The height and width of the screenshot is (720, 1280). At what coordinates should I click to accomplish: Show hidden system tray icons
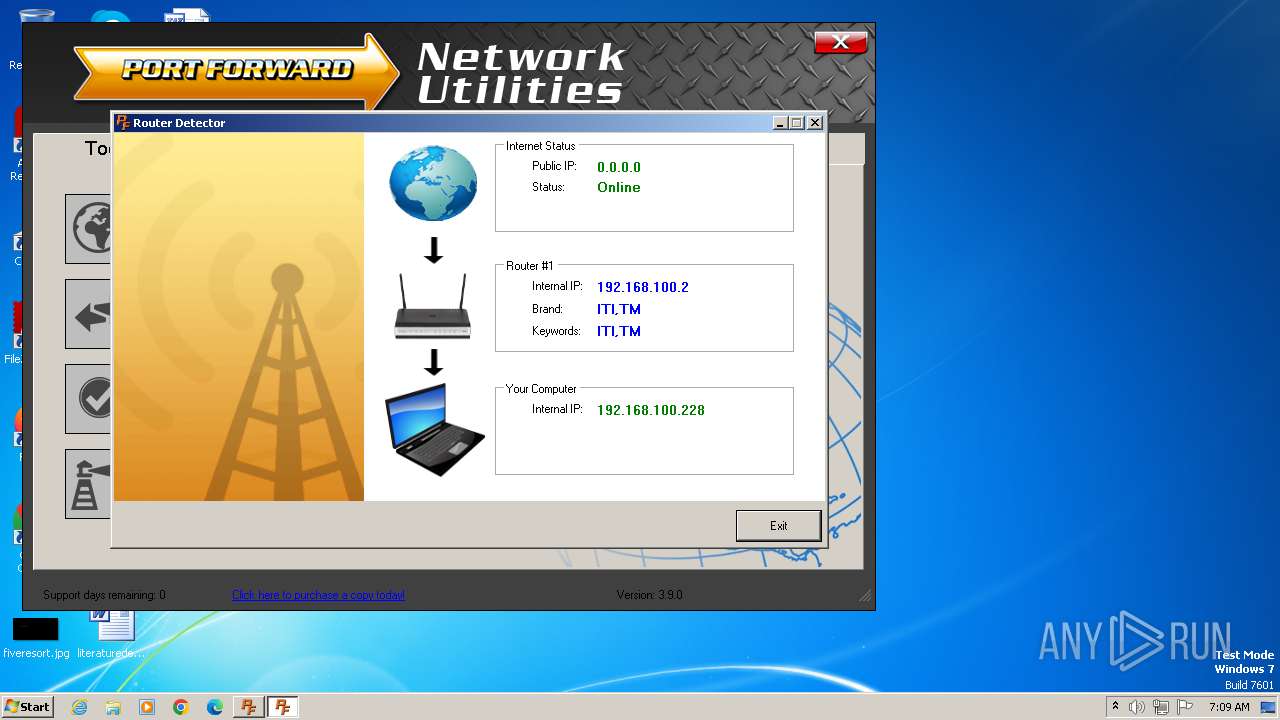(1115, 706)
